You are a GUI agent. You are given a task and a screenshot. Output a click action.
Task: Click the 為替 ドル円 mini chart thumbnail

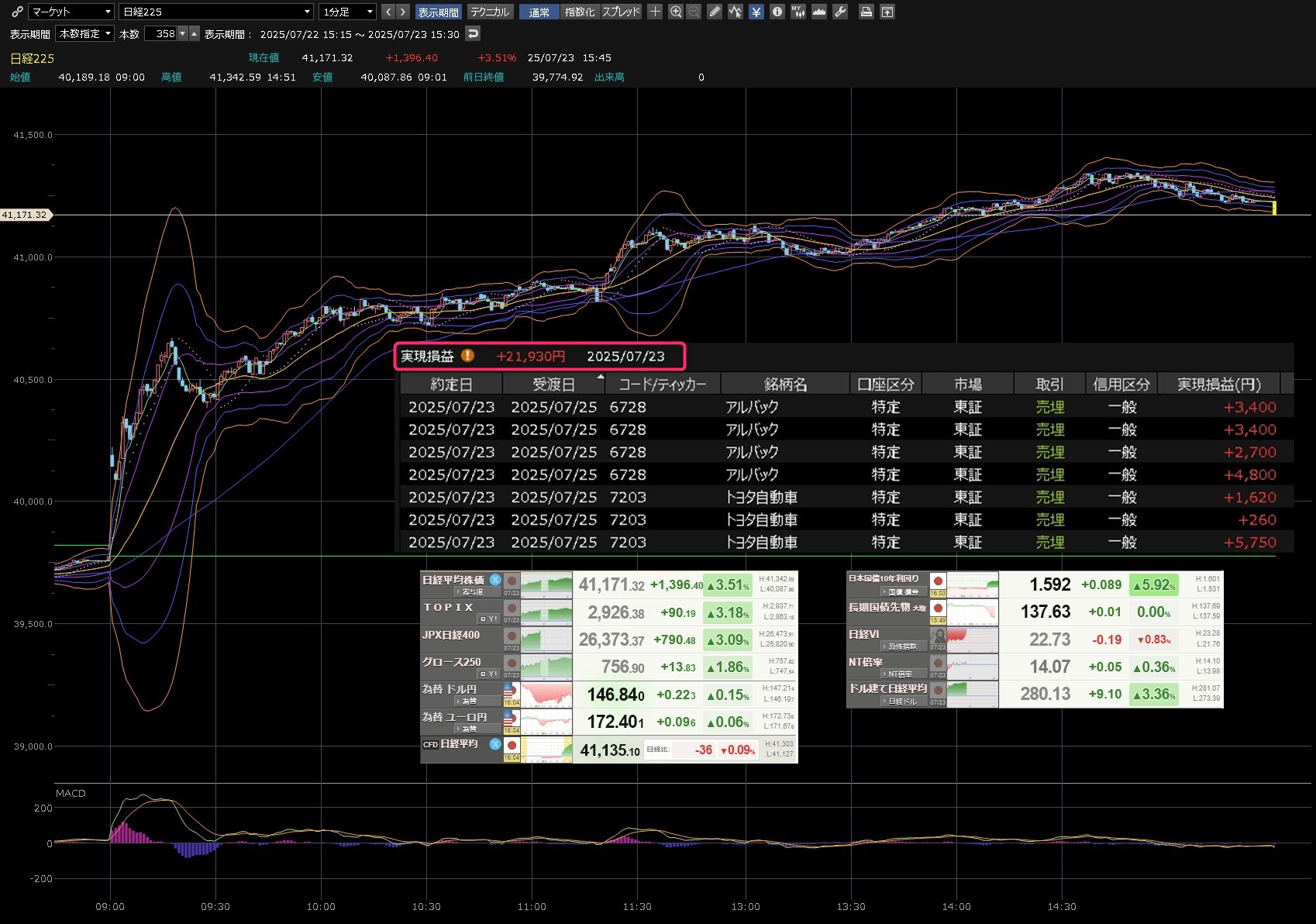pos(546,695)
